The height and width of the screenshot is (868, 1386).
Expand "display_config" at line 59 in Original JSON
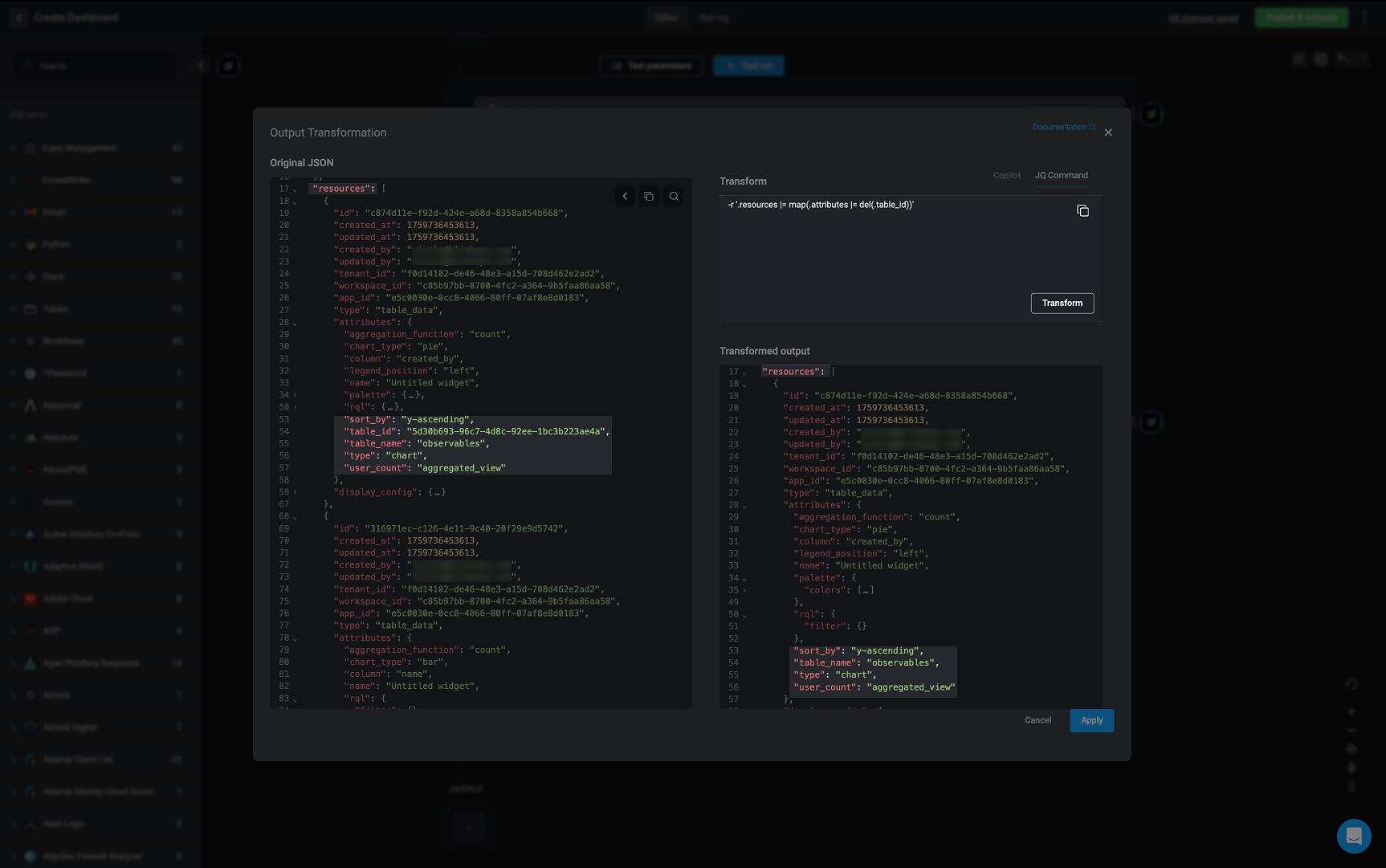coord(296,492)
